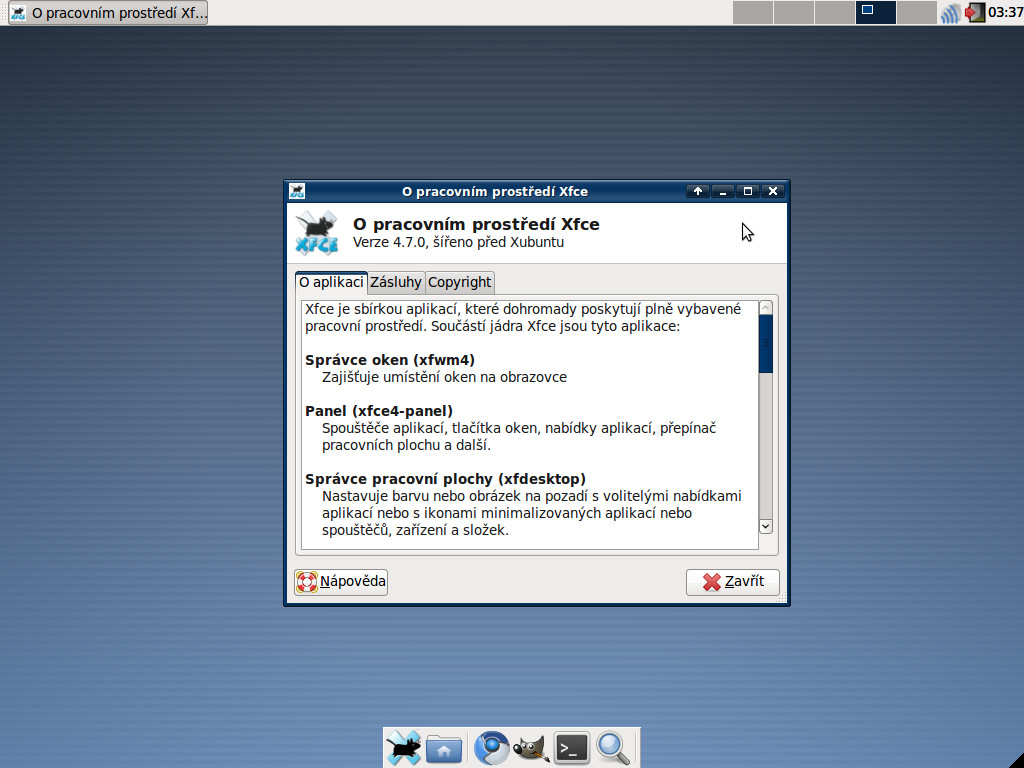Switch to the Copyright tab
The width and height of the screenshot is (1024, 768).
459,283
